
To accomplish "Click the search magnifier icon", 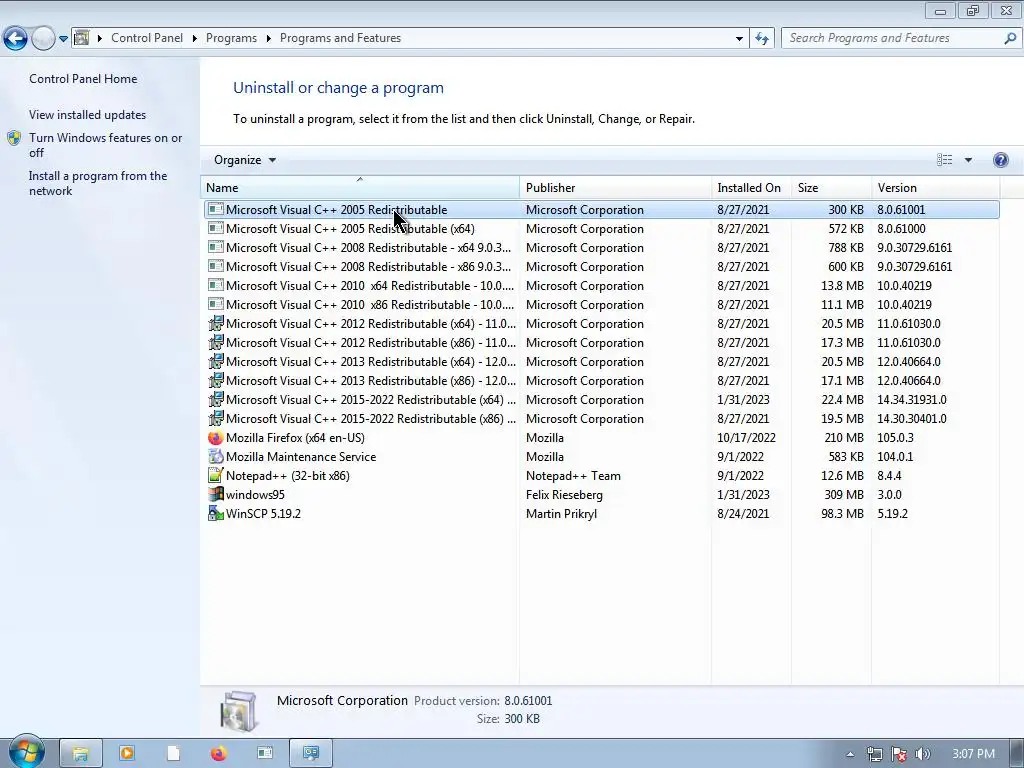I will 1010,38.
